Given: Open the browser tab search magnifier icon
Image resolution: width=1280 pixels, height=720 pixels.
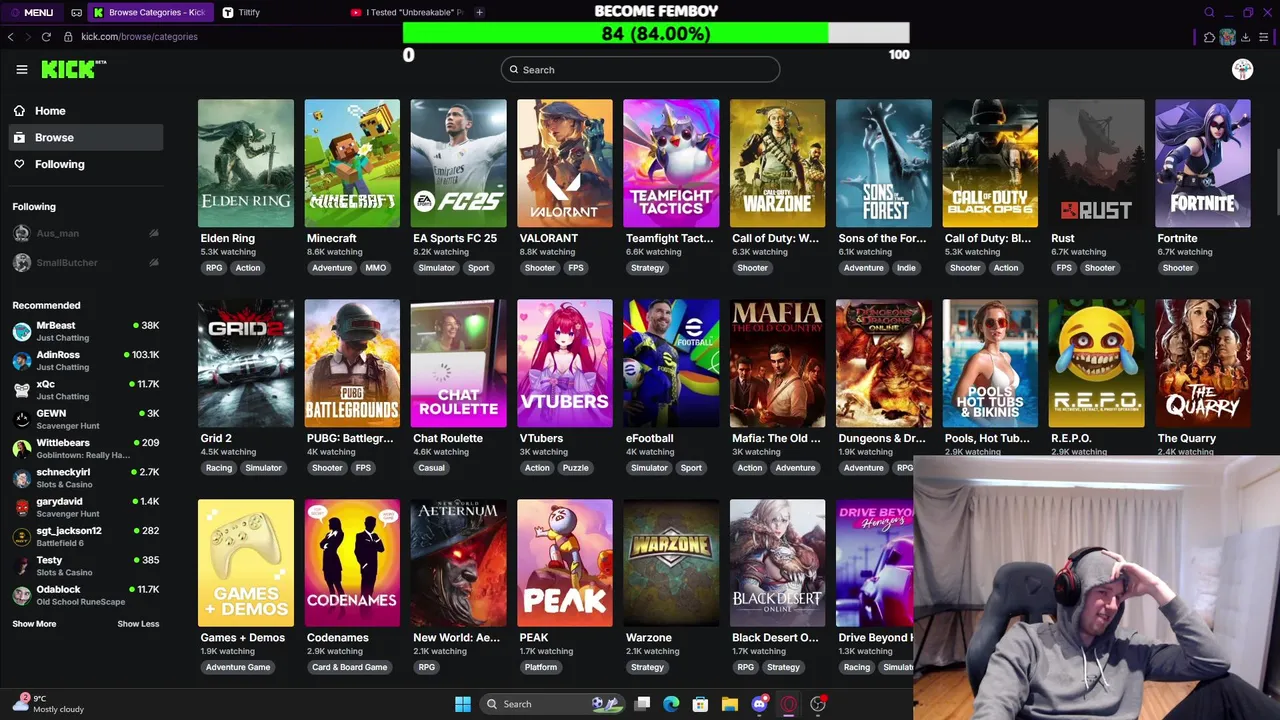Looking at the screenshot, I should pyautogui.click(x=1209, y=12).
